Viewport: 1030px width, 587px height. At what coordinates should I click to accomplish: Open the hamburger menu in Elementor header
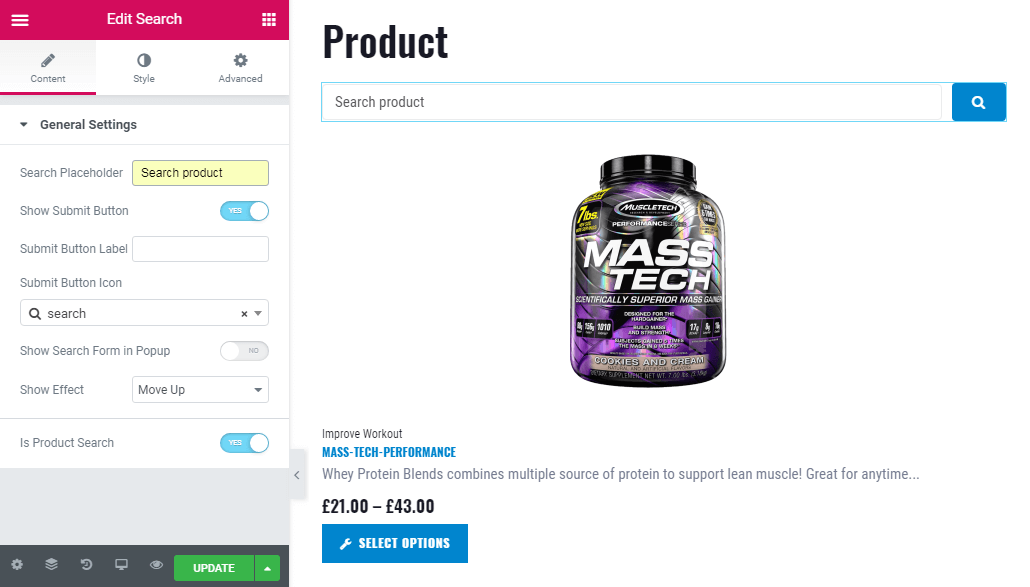coord(20,20)
